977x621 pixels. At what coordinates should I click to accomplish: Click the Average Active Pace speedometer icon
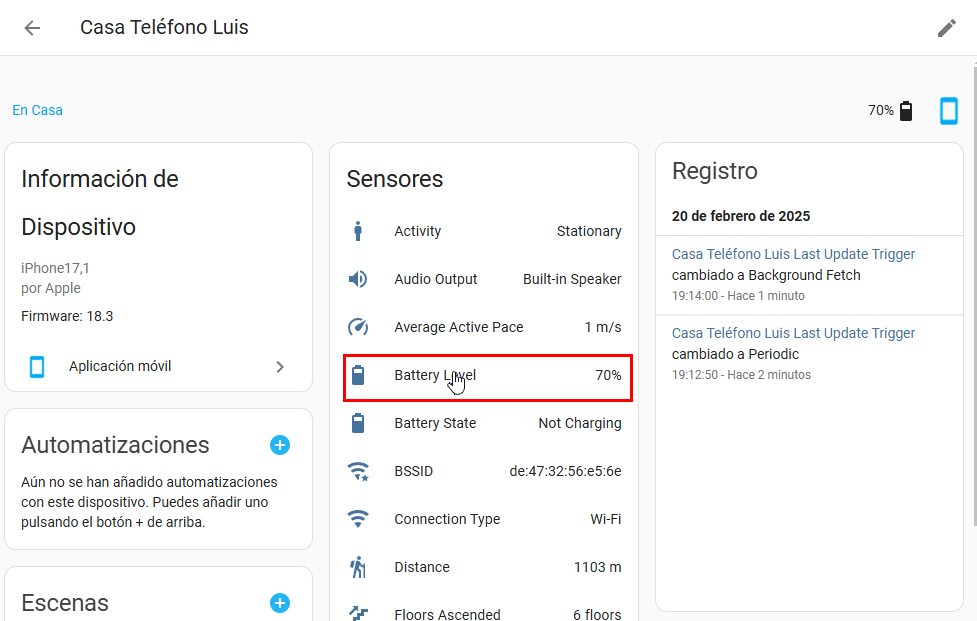click(358, 327)
